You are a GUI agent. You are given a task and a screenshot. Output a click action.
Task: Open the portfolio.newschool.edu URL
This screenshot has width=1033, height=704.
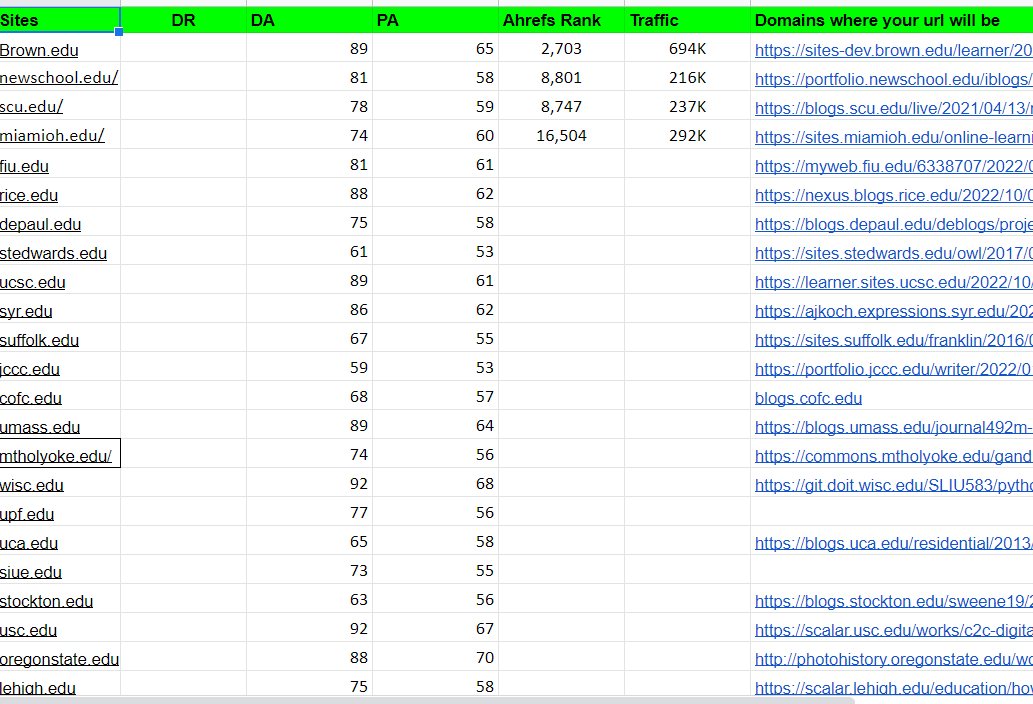893,79
